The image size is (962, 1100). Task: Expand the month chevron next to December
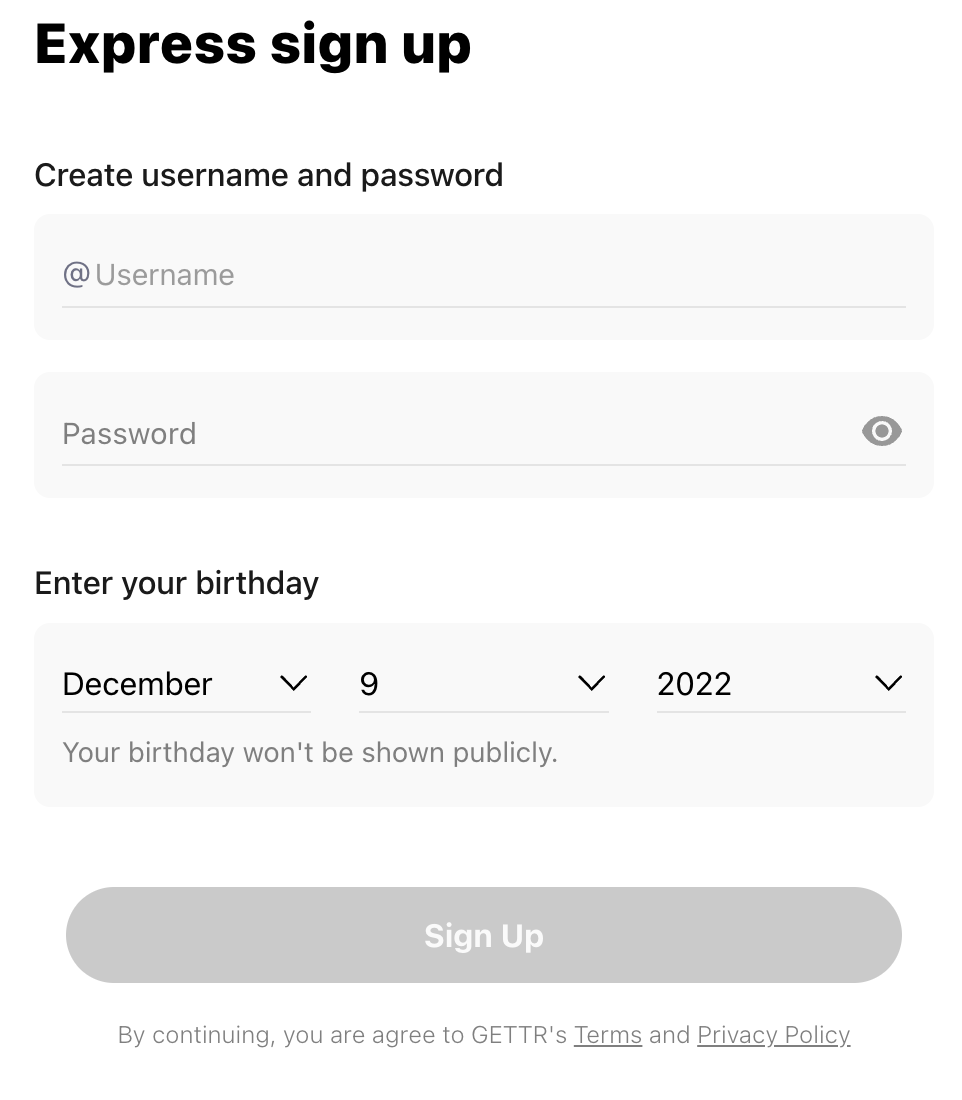click(x=293, y=683)
